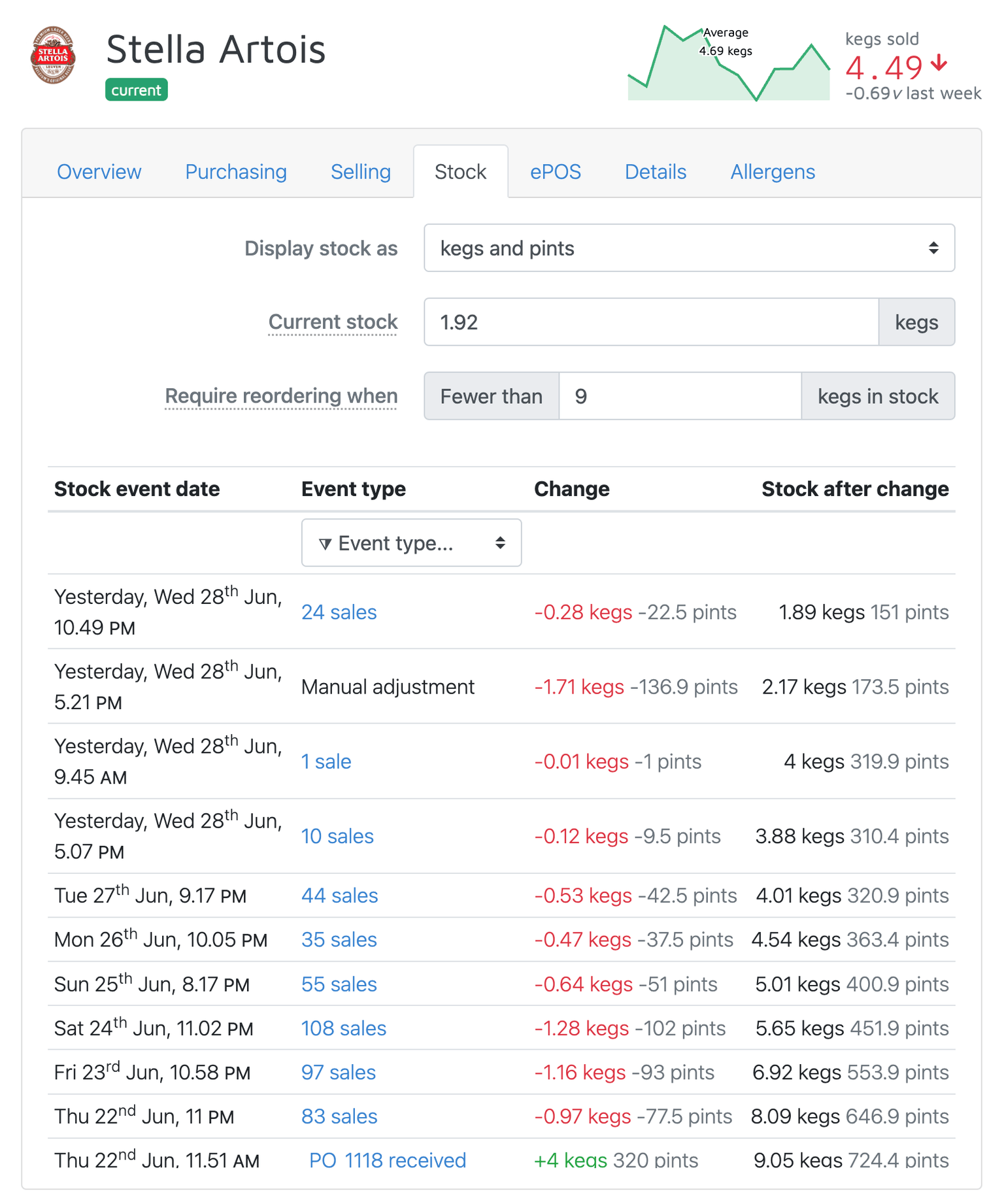Click the 'Sat 24th Jun, 11.02 PM' date
1004x1204 pixels.
(x=154, y=1028)
